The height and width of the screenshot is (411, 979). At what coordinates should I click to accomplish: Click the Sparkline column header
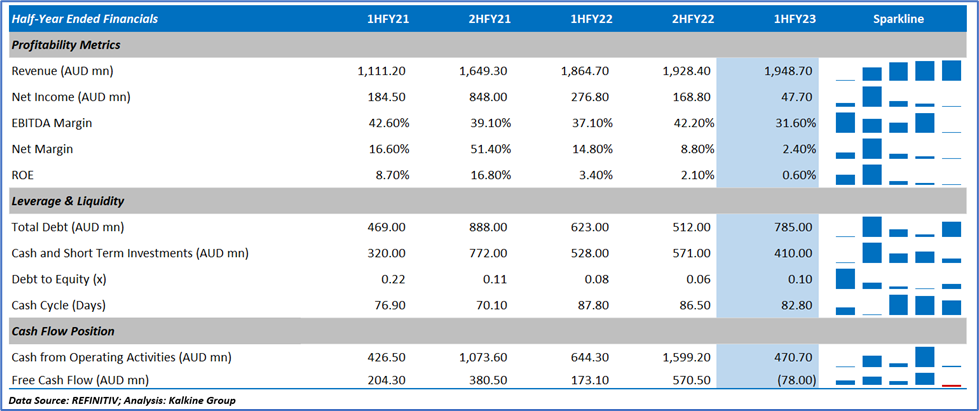[x=897, y=19]
